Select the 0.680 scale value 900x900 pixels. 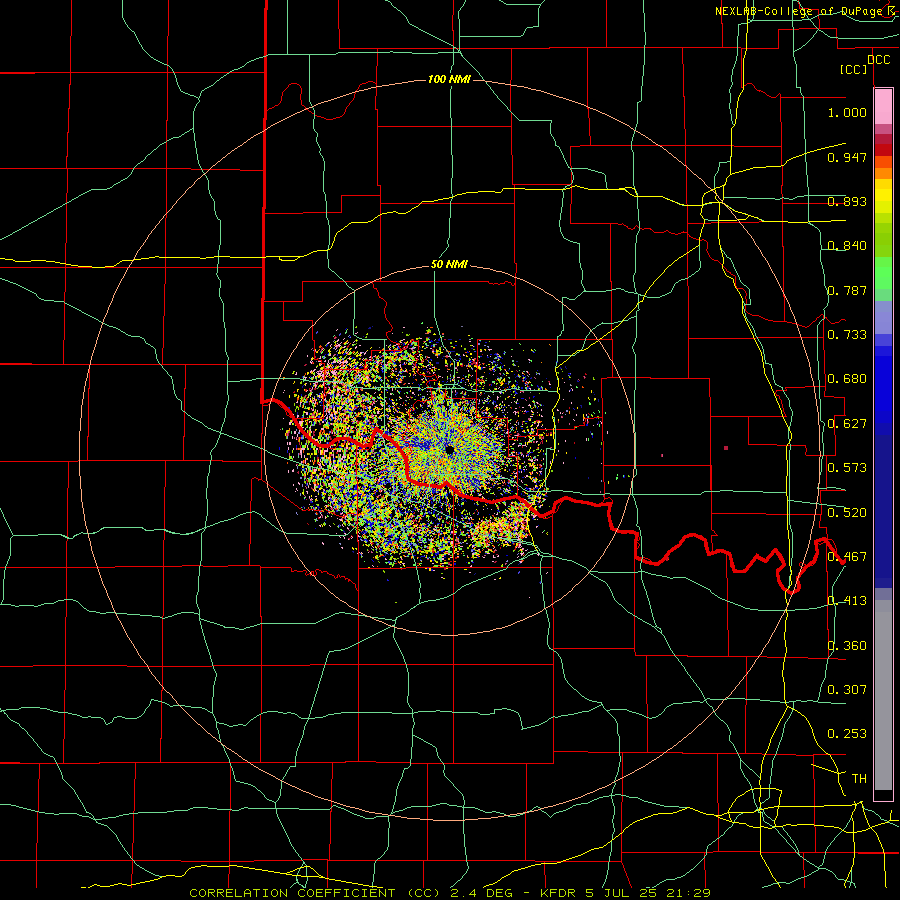[847, 379]
